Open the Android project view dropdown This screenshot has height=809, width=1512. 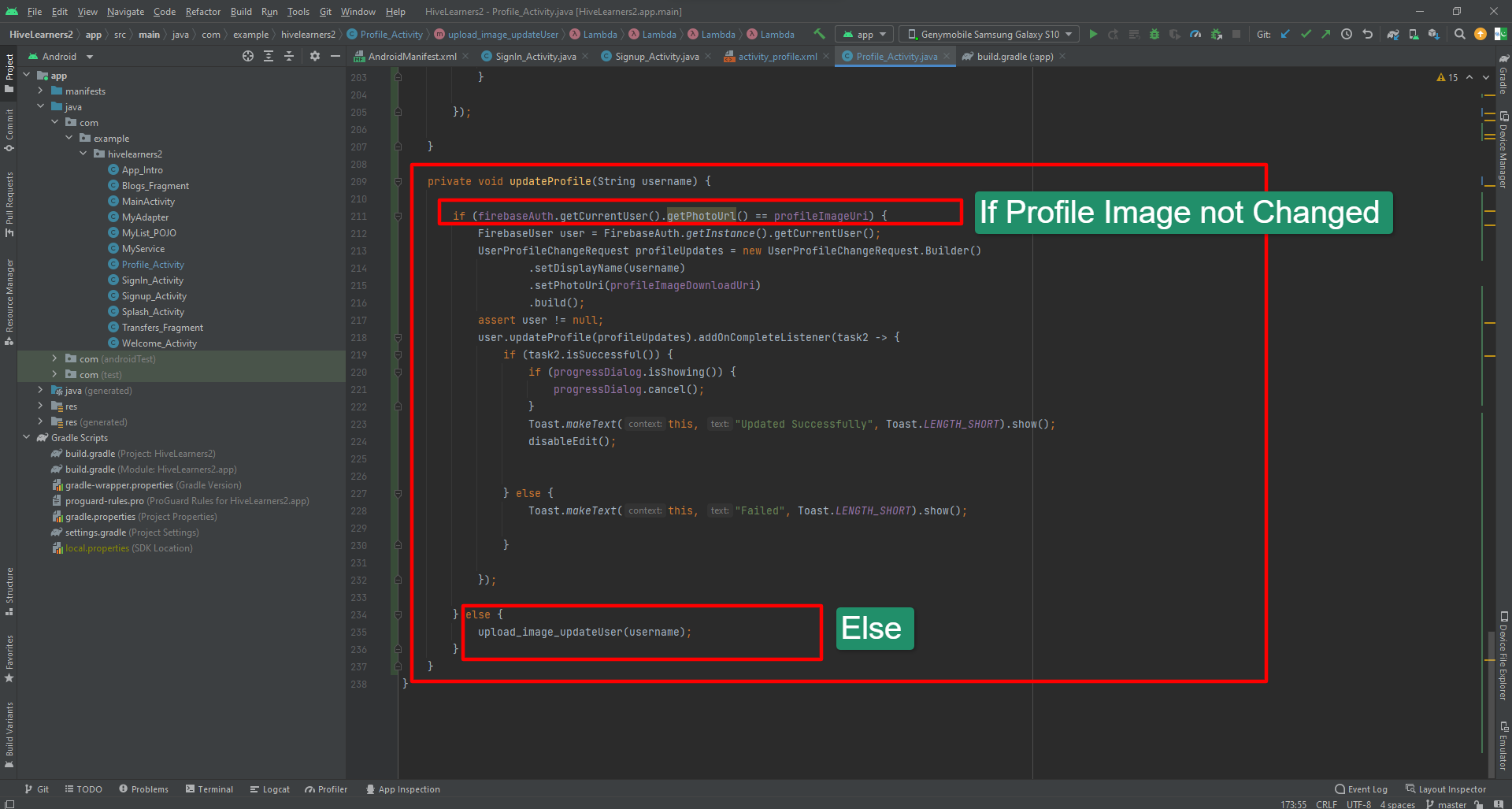click(x=61, y=56)
